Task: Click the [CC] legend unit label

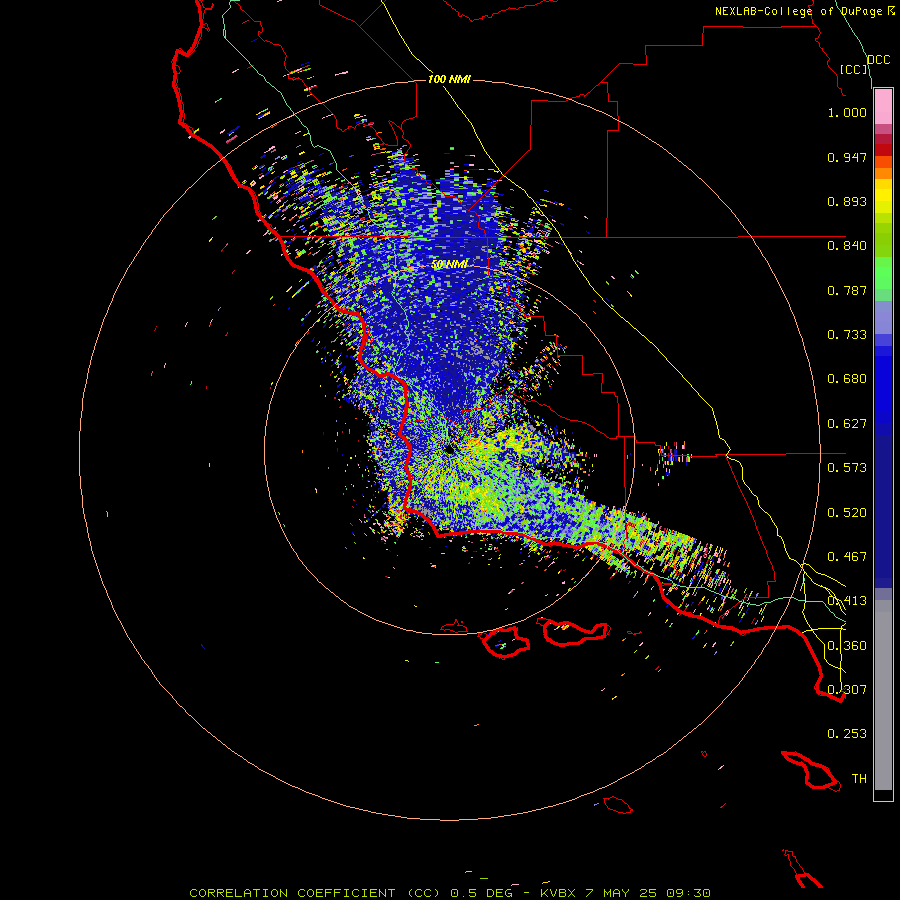Action: pyautogui.click(x=854, y=69)
